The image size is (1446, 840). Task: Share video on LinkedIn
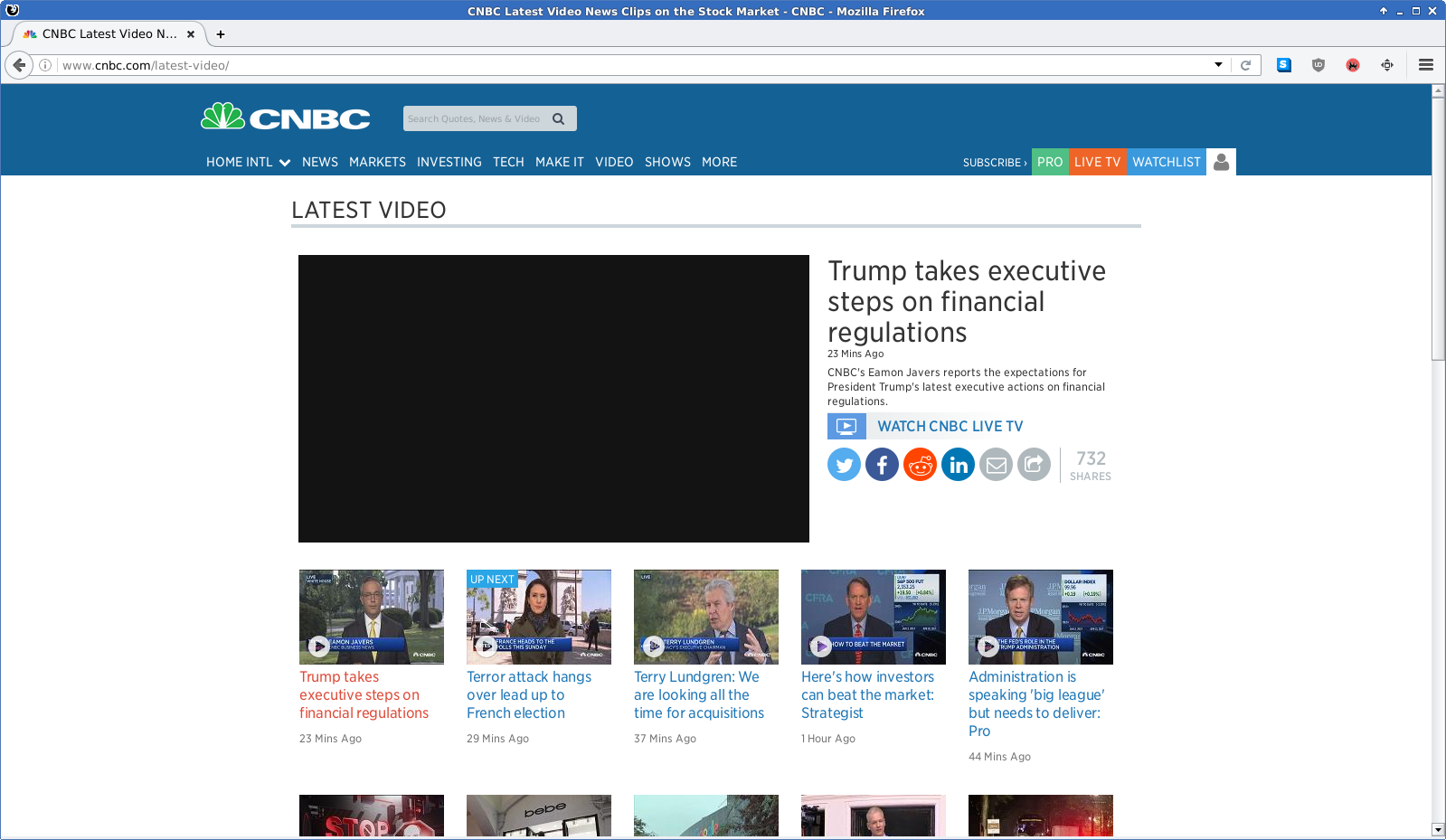958,465
